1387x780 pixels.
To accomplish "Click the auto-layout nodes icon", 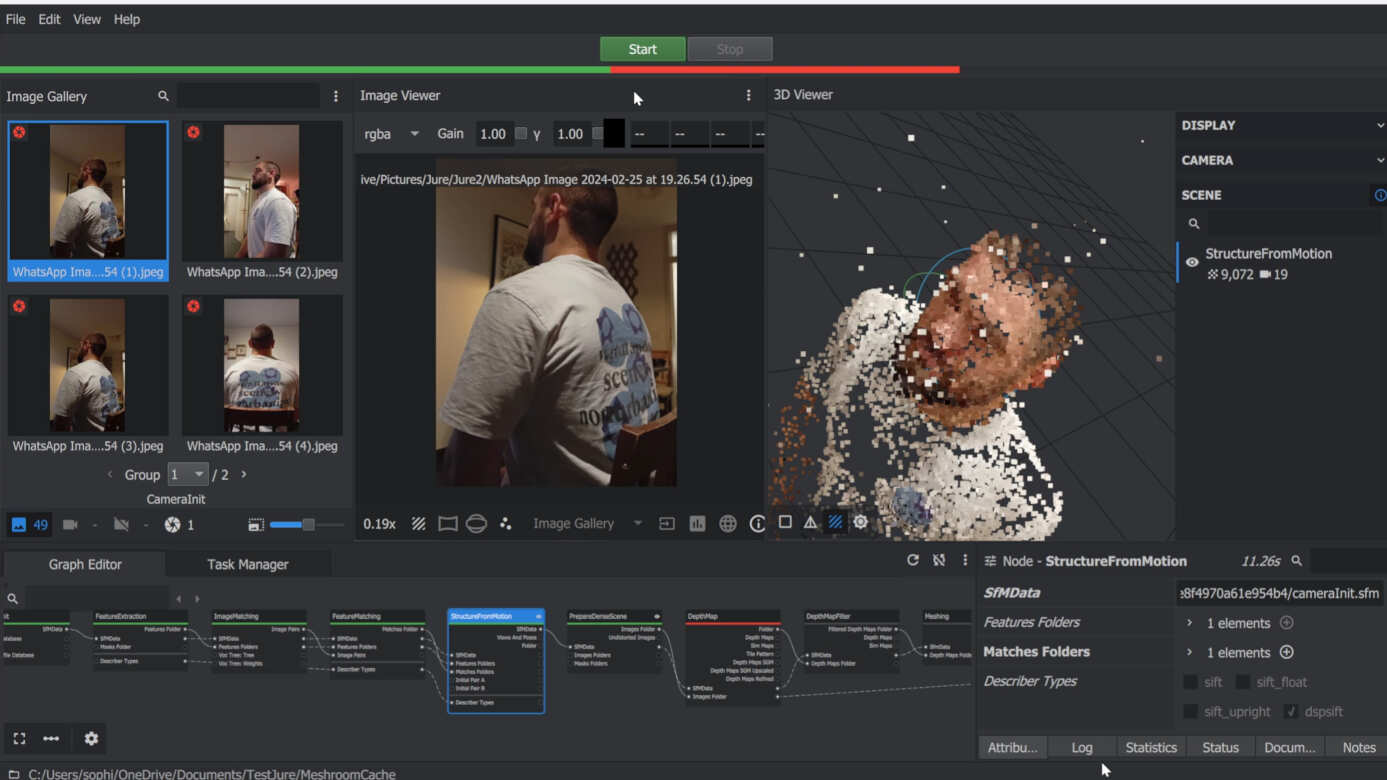I will [x=51, y=738].
